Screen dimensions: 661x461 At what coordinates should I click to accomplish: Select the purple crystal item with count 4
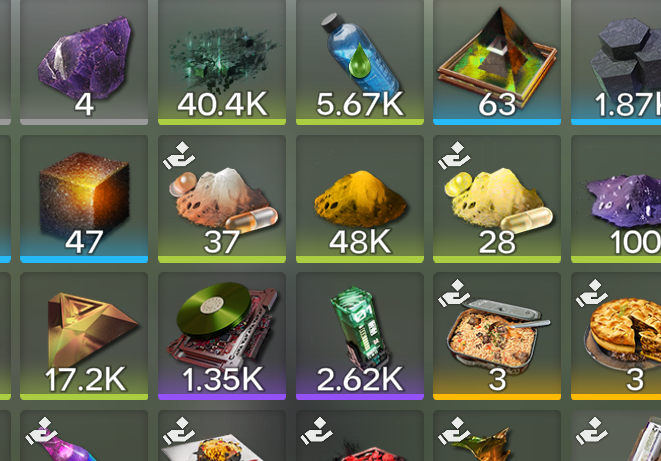click(84, 62)
